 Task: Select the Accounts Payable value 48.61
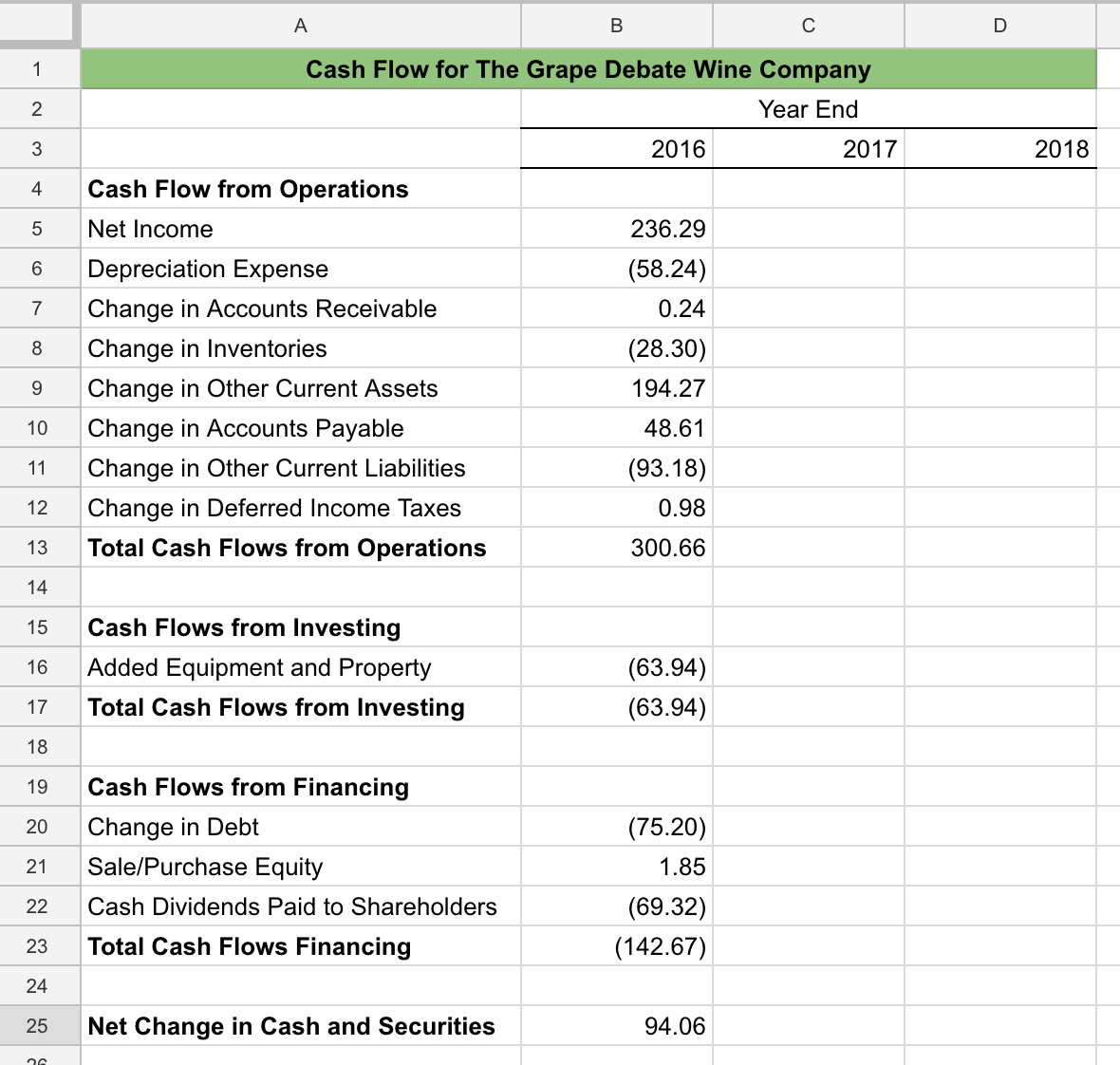click(617, 429)
